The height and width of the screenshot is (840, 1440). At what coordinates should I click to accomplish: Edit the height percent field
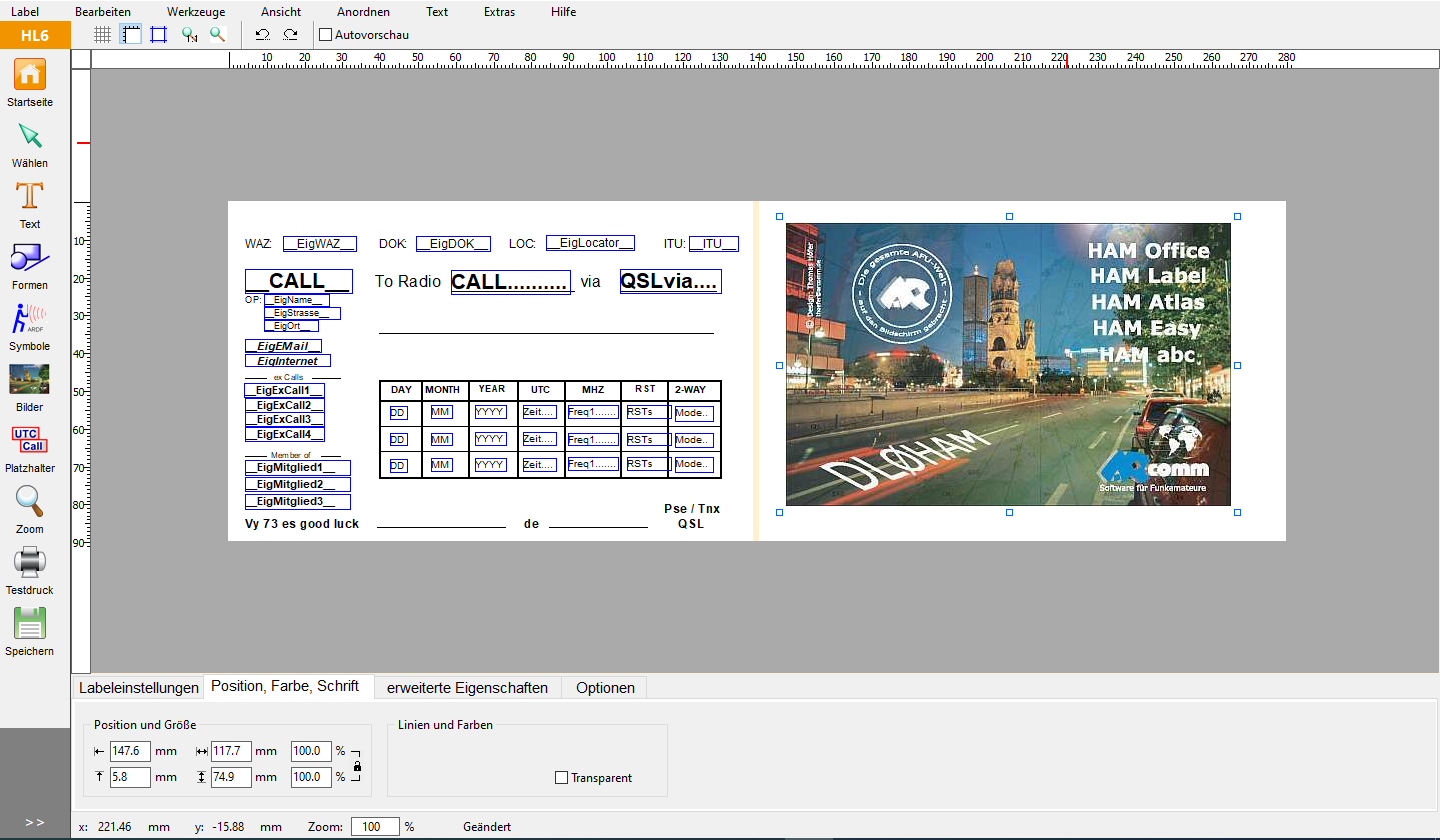tap(311, 777)
